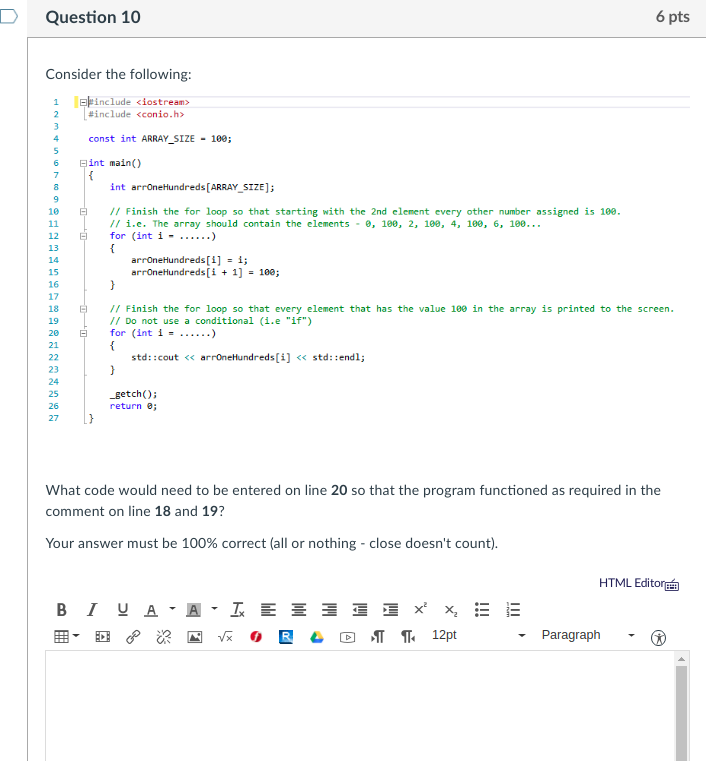This screenshot has height=761, width=706.
Task: Click the line '_getch();'
Action: click(x=133, y=394)
